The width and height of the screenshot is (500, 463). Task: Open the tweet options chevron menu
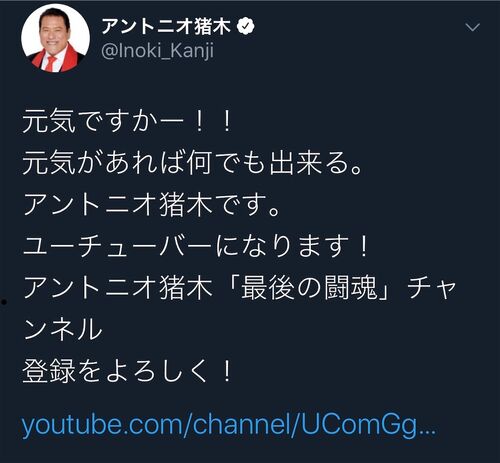[x=472, y=27]
